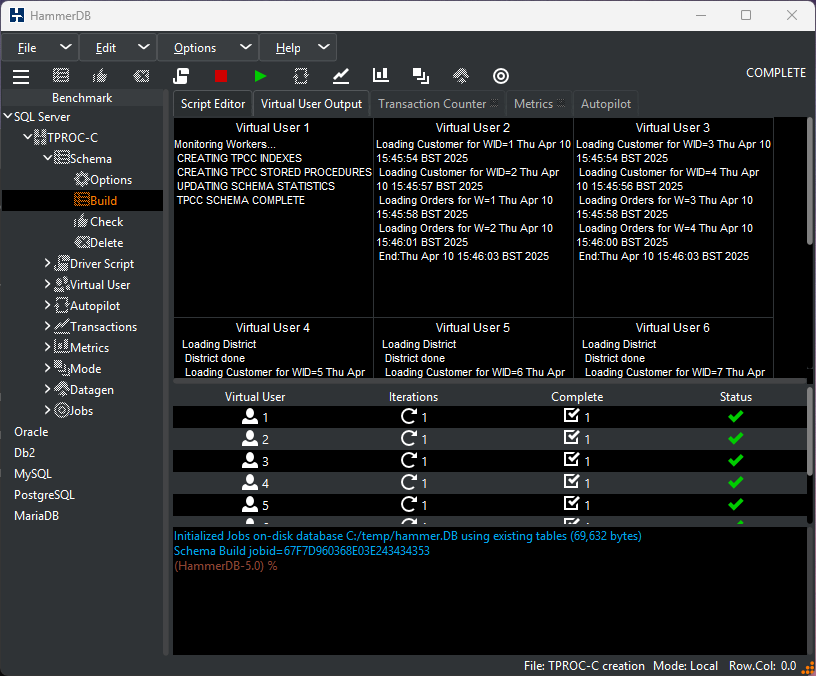816x676 pixels.
Task: Click Virtual User 1 person icon
Action: (x=250, y=416)
